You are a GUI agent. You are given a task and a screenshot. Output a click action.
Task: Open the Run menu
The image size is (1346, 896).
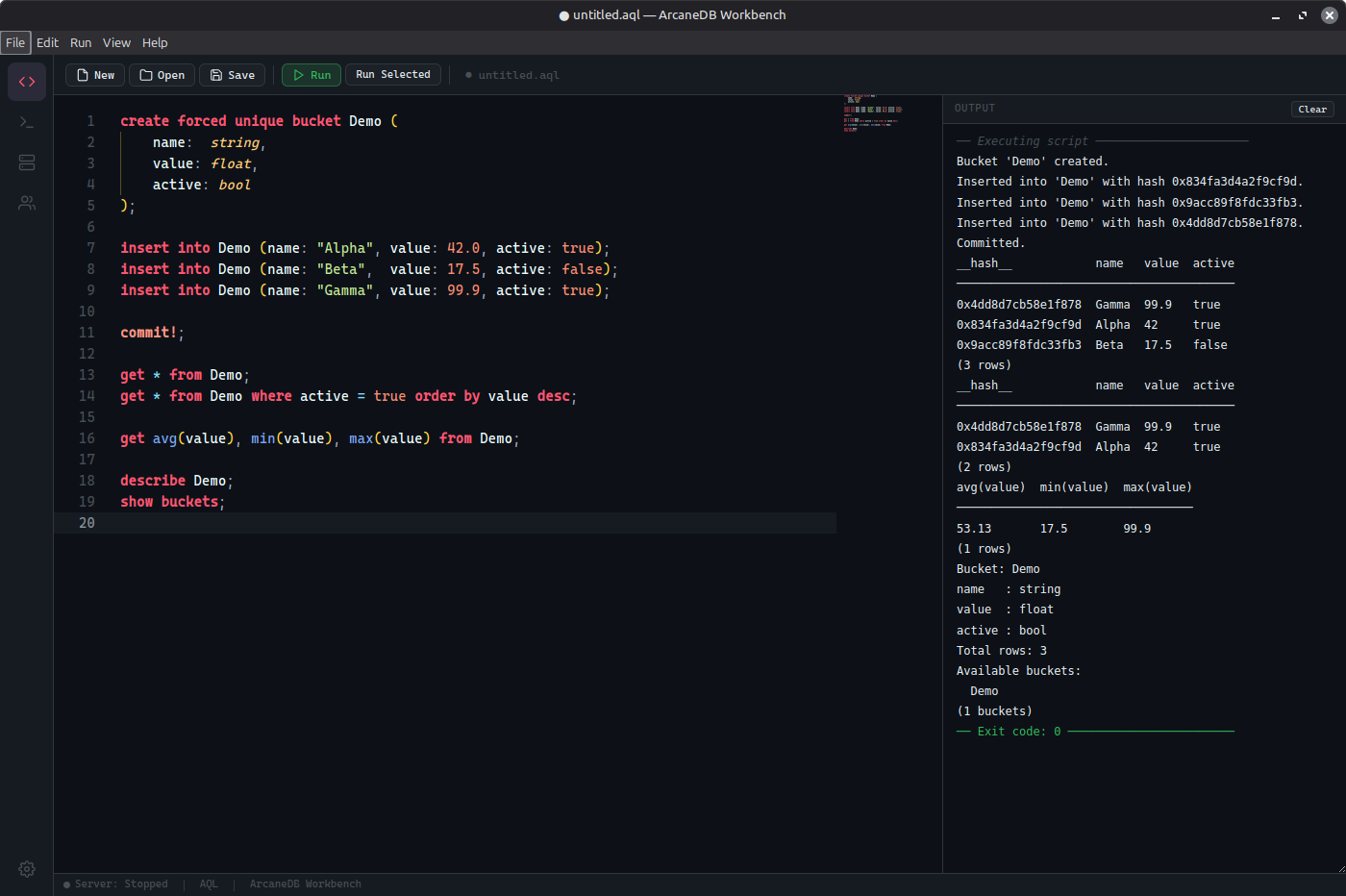tap(81, 42)
